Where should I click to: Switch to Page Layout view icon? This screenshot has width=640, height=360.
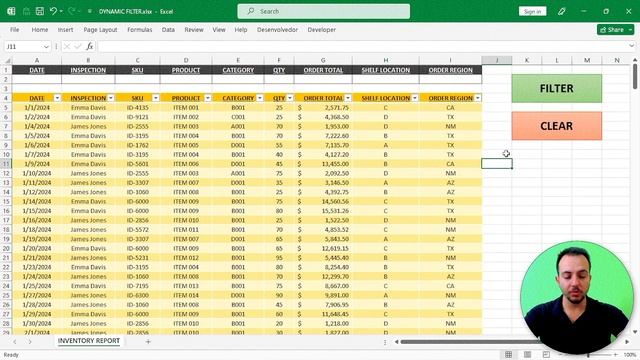pyautogui.click(x=527, y=355)
